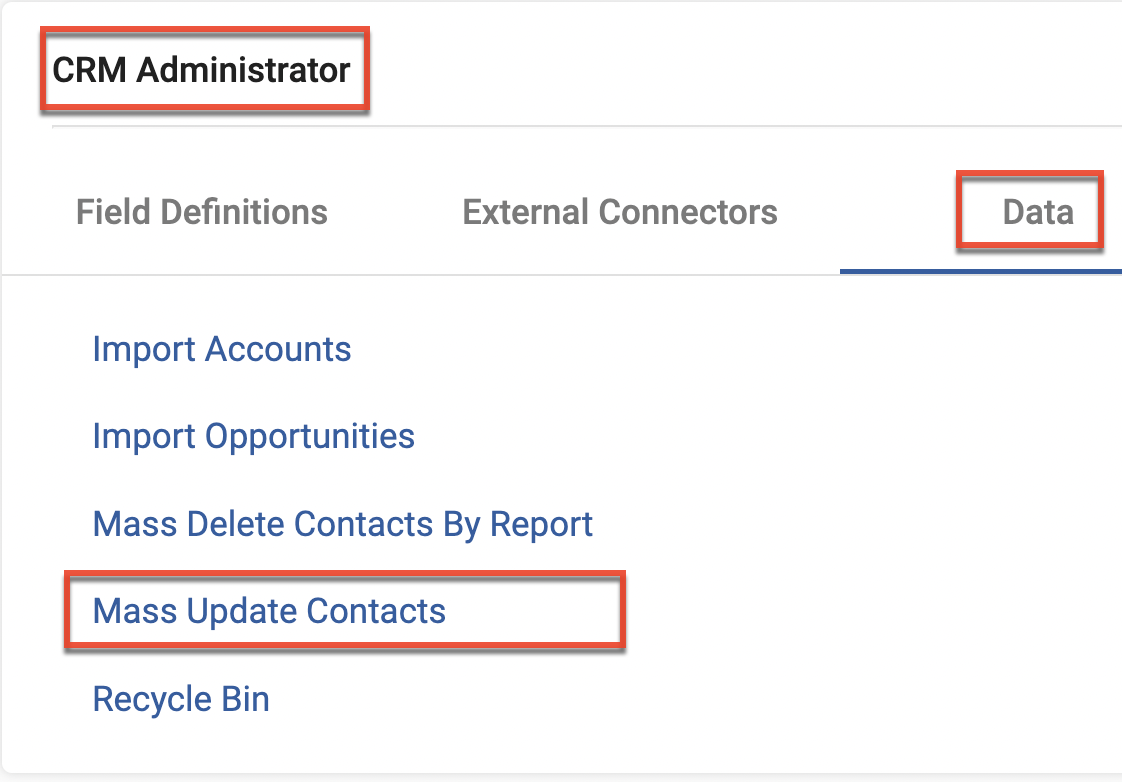Begin an opportunities import
Screen dimensions: 1122x782
click(253, 436)
